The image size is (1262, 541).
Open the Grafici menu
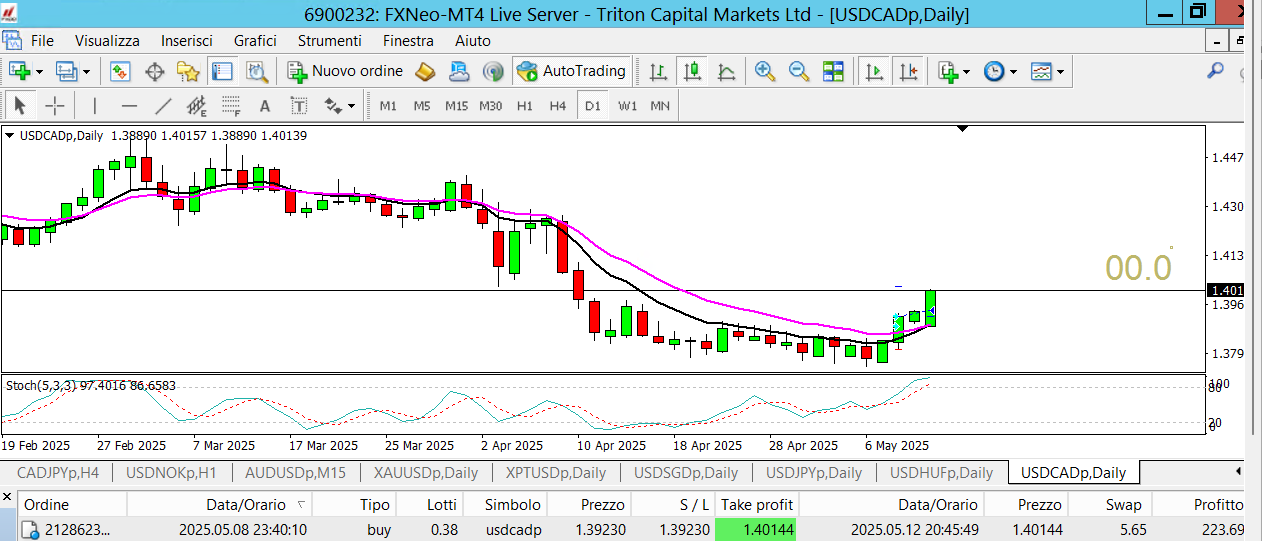[x=255, y=41]
